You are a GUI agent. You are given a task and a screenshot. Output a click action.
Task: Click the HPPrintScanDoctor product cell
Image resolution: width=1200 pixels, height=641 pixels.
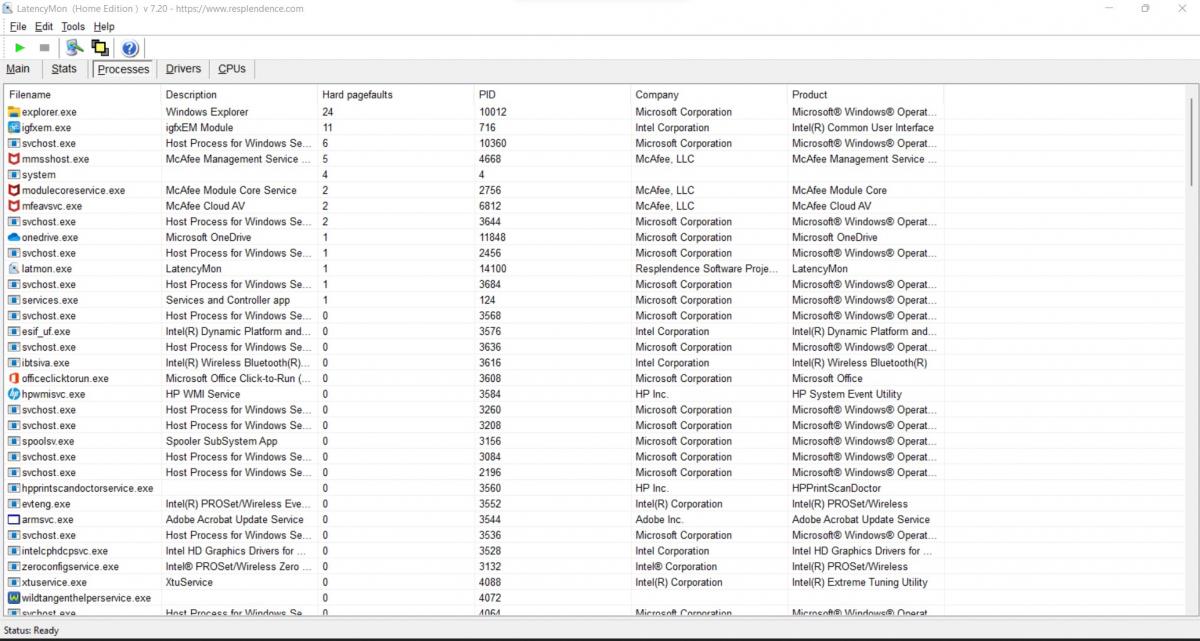(x=837, y=488)
